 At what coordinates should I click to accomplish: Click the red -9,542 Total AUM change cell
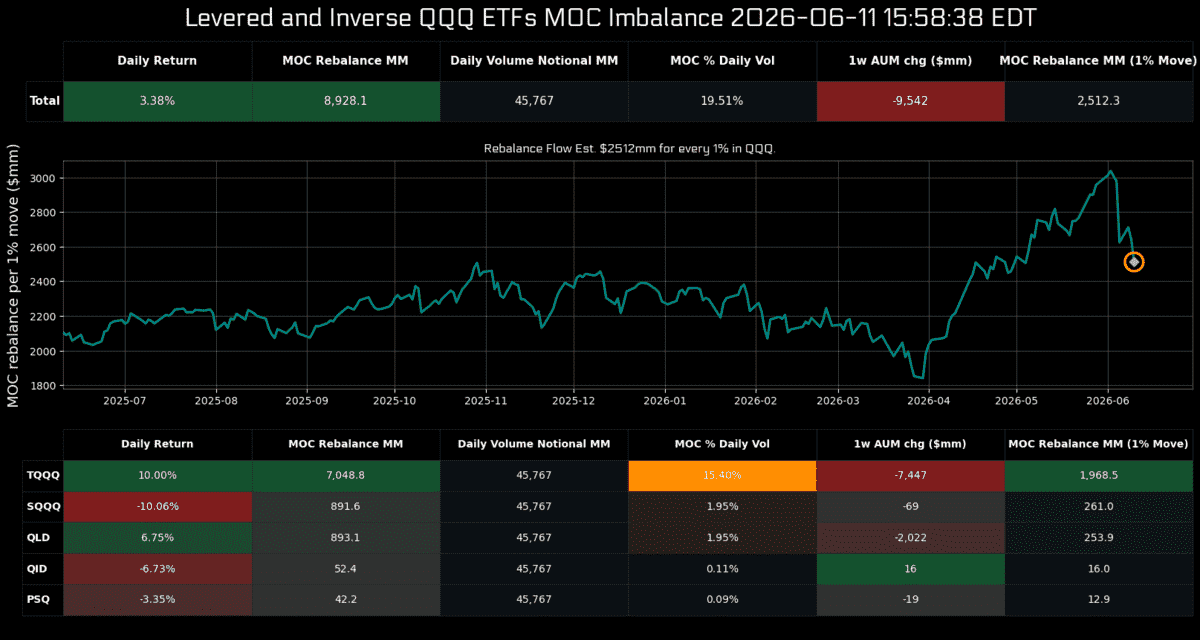pyautogui.click(x=911, y=101)
